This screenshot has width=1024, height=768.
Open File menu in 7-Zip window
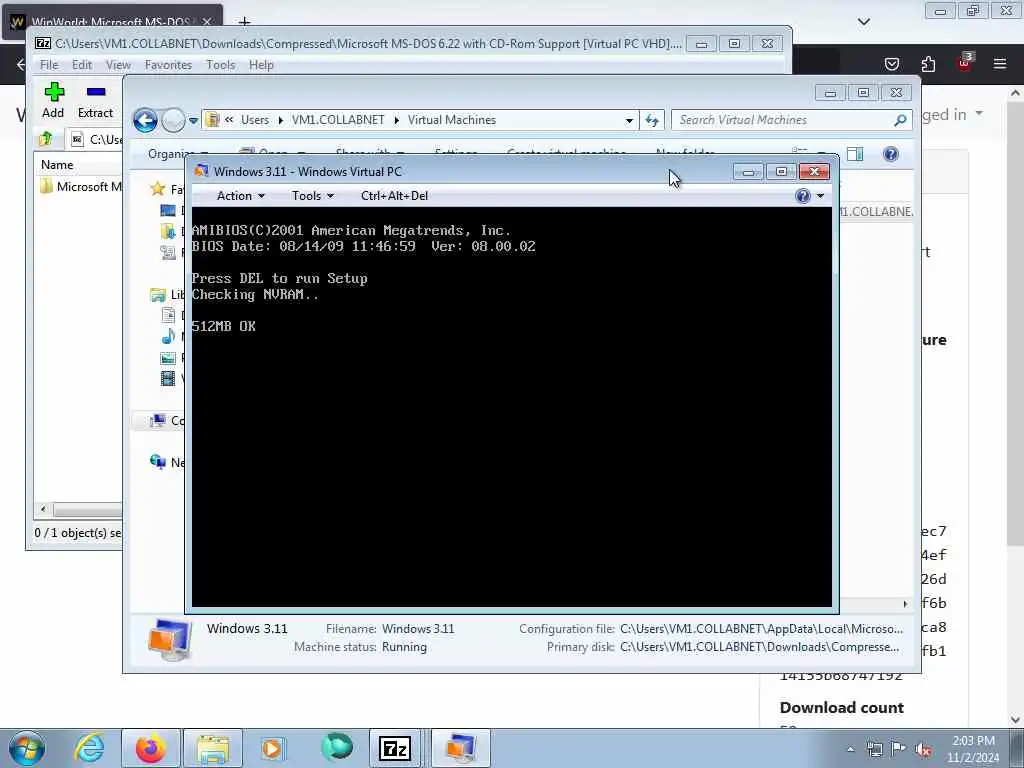(x=49, y=65)
